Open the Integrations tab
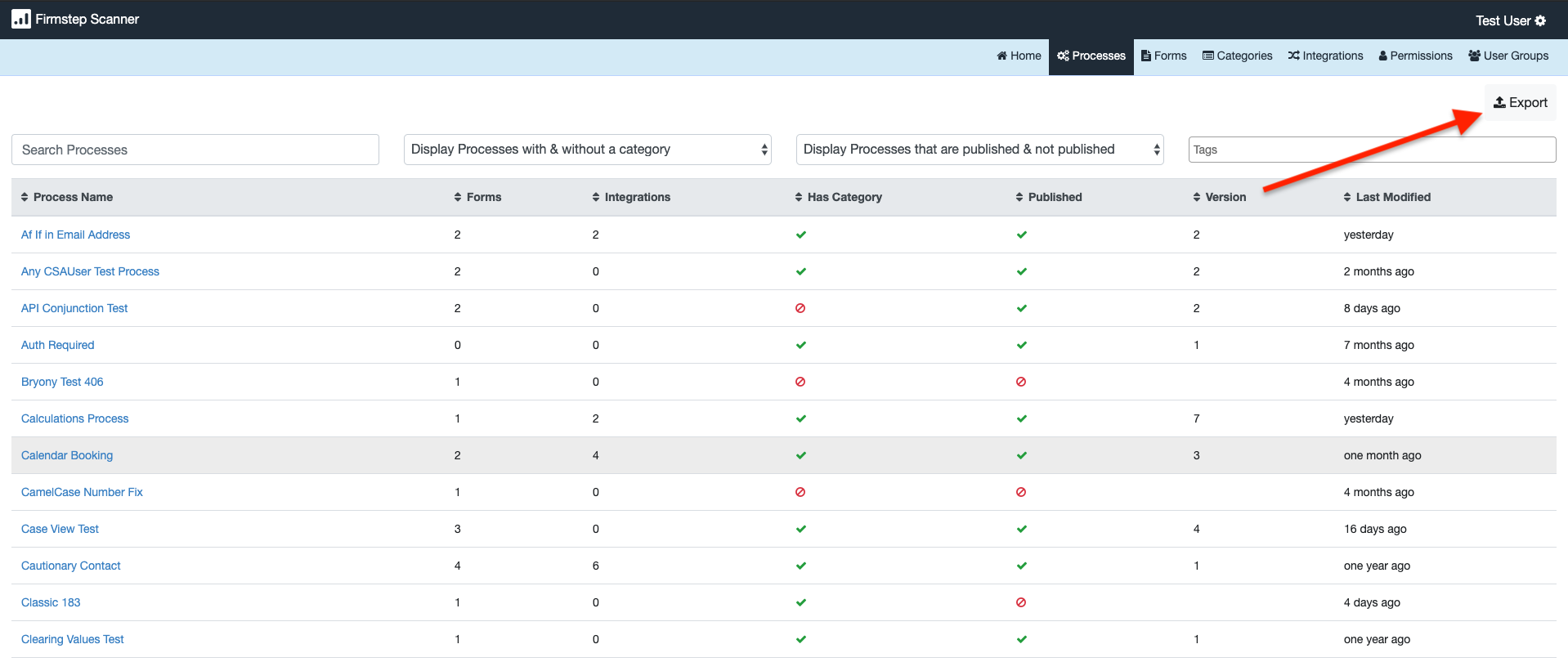 (1325, 56)
